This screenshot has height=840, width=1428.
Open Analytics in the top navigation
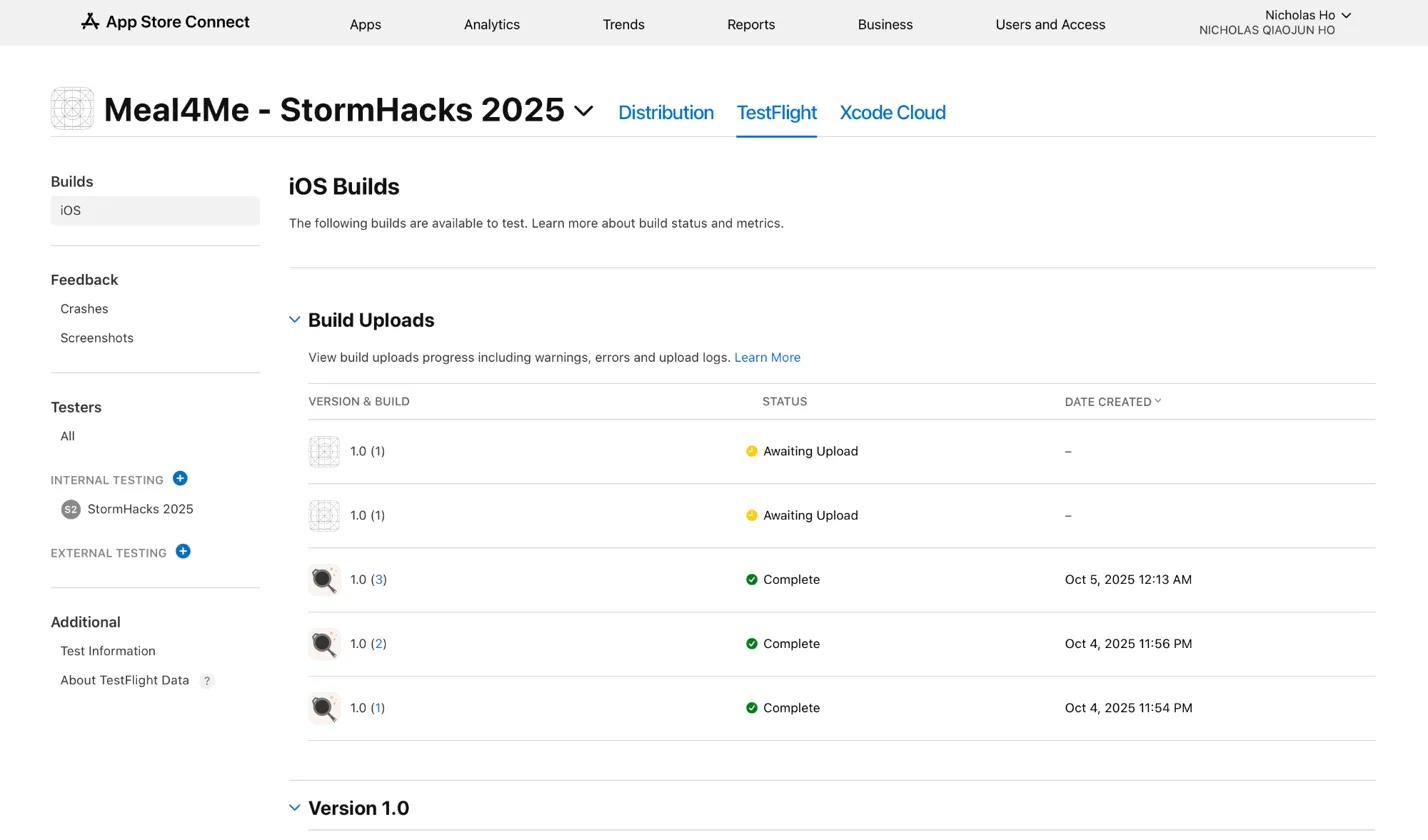point(492,24)
